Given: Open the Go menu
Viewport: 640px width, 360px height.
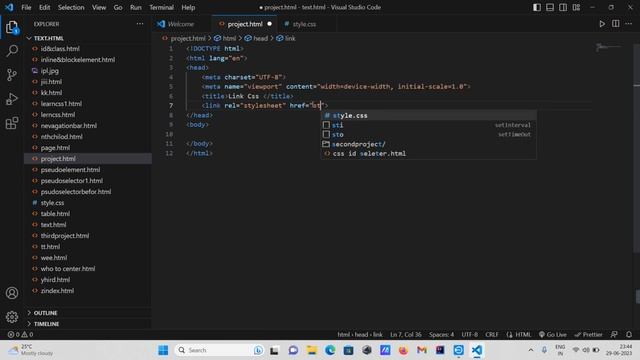Looking at the screenshot, I should 118,7.
